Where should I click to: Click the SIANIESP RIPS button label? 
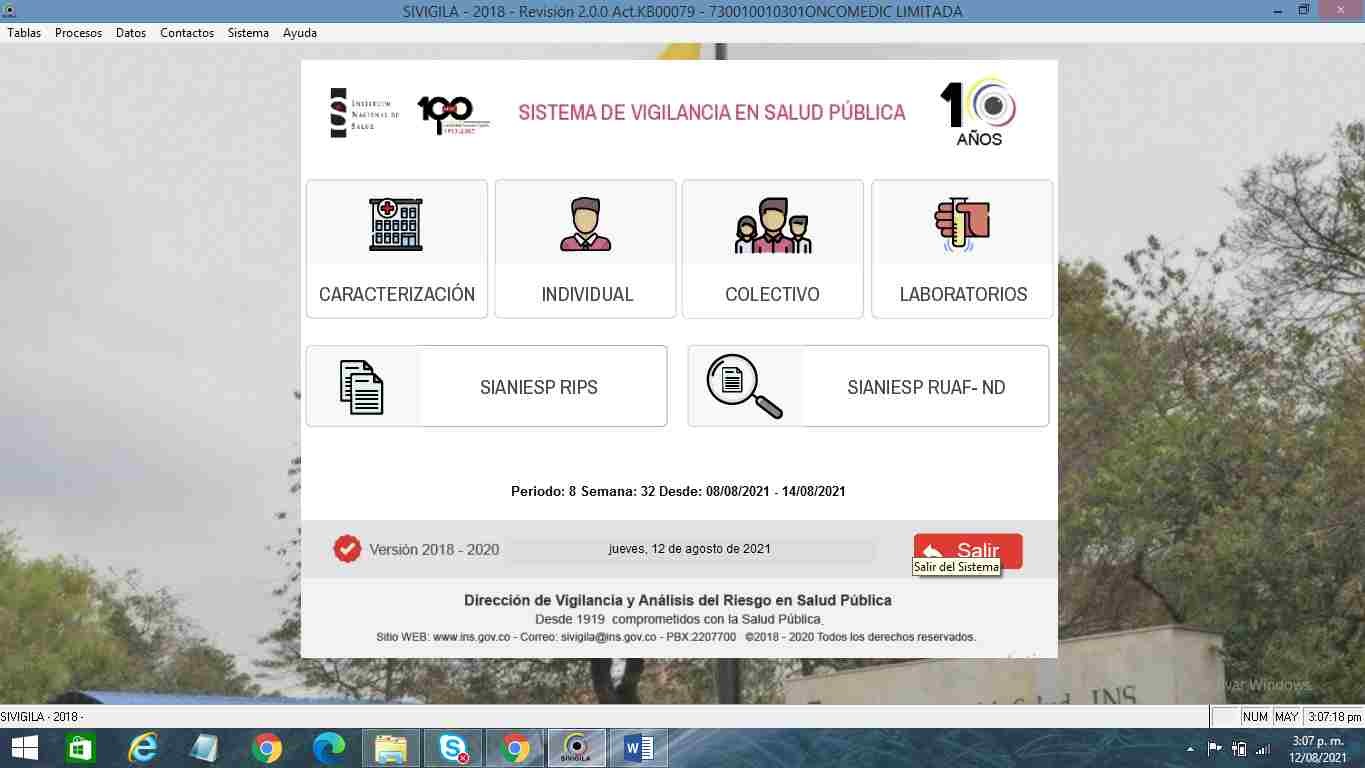538,388
